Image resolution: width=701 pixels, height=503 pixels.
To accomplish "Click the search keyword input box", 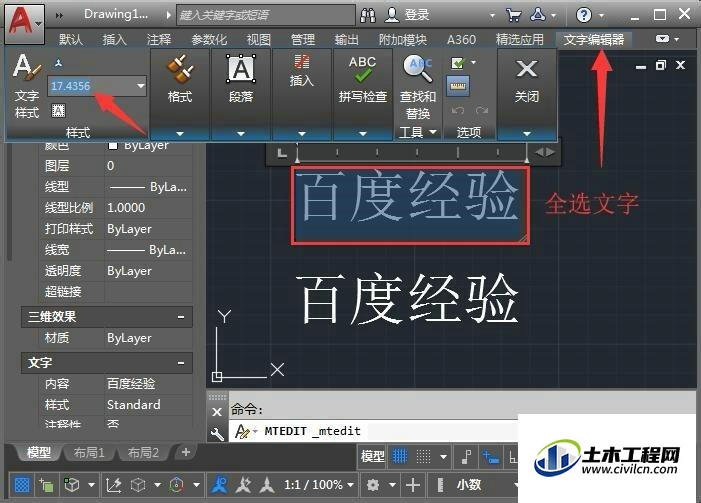I will pos(266,15).
